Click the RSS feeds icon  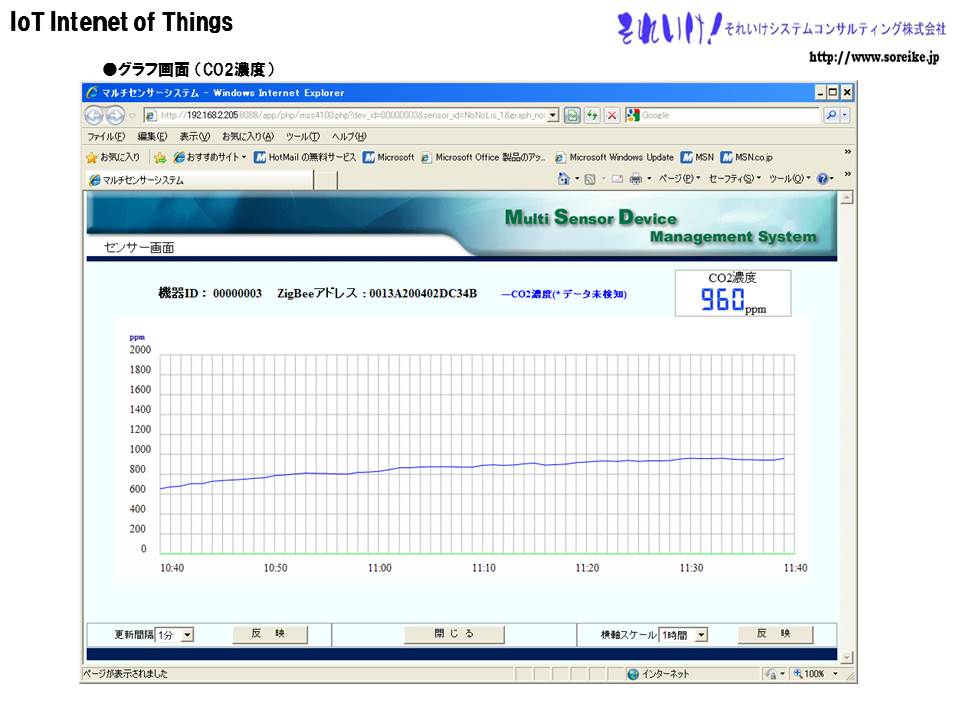click(590, 179)
